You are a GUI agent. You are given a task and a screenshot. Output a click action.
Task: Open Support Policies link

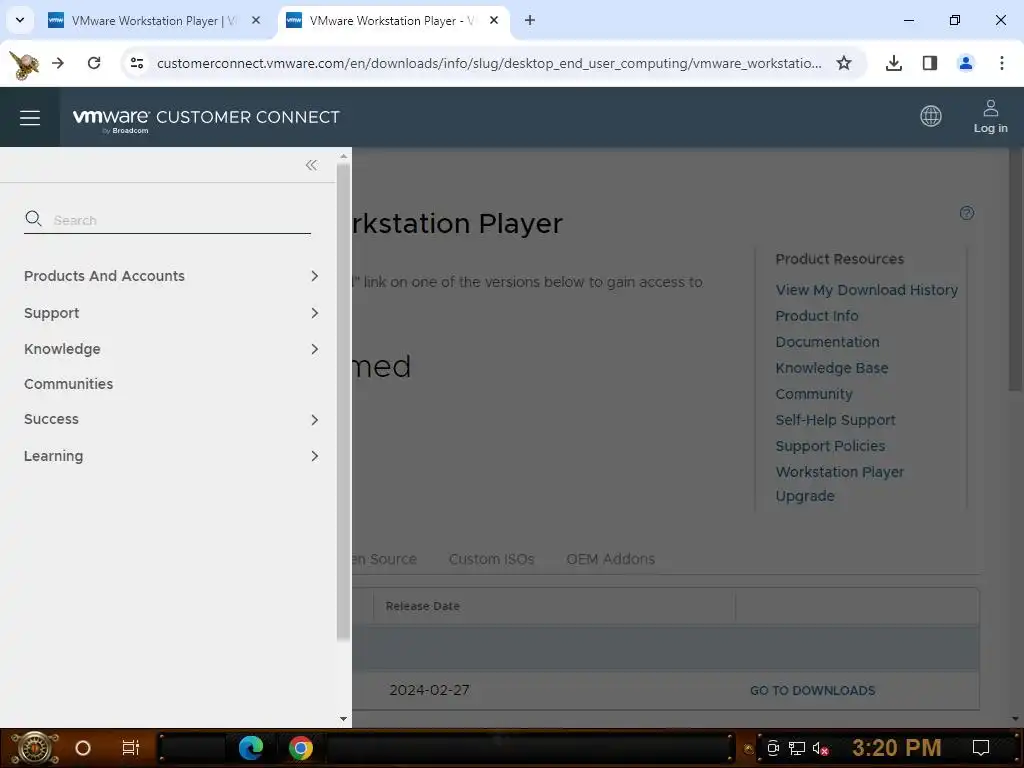click(830, 446)
